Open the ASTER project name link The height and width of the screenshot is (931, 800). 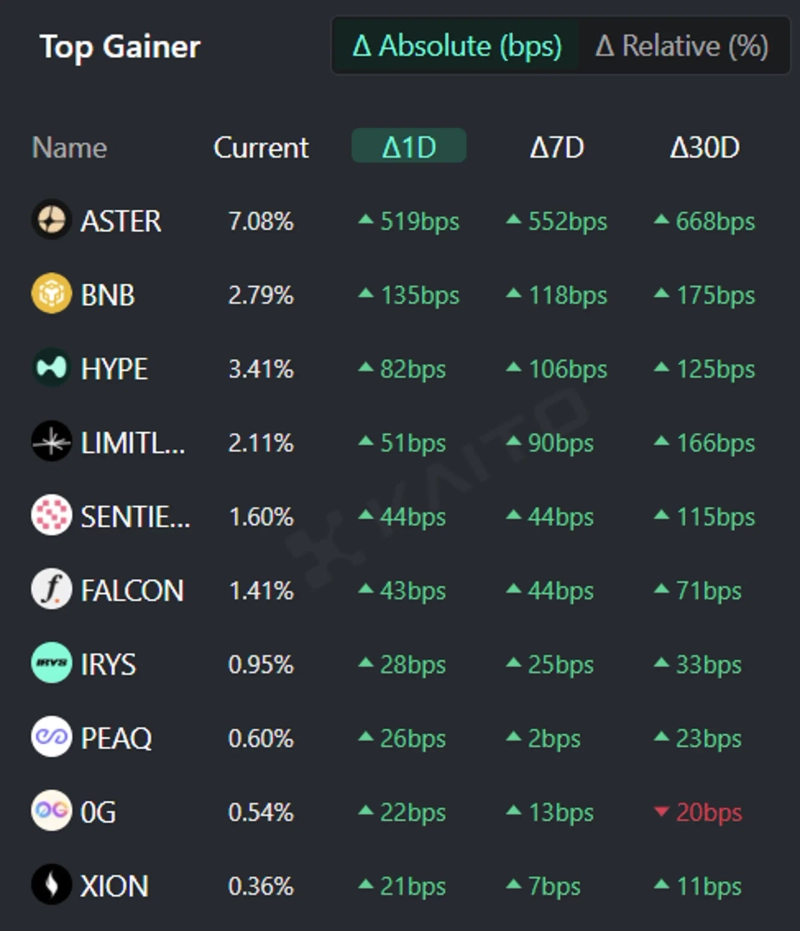121,220
